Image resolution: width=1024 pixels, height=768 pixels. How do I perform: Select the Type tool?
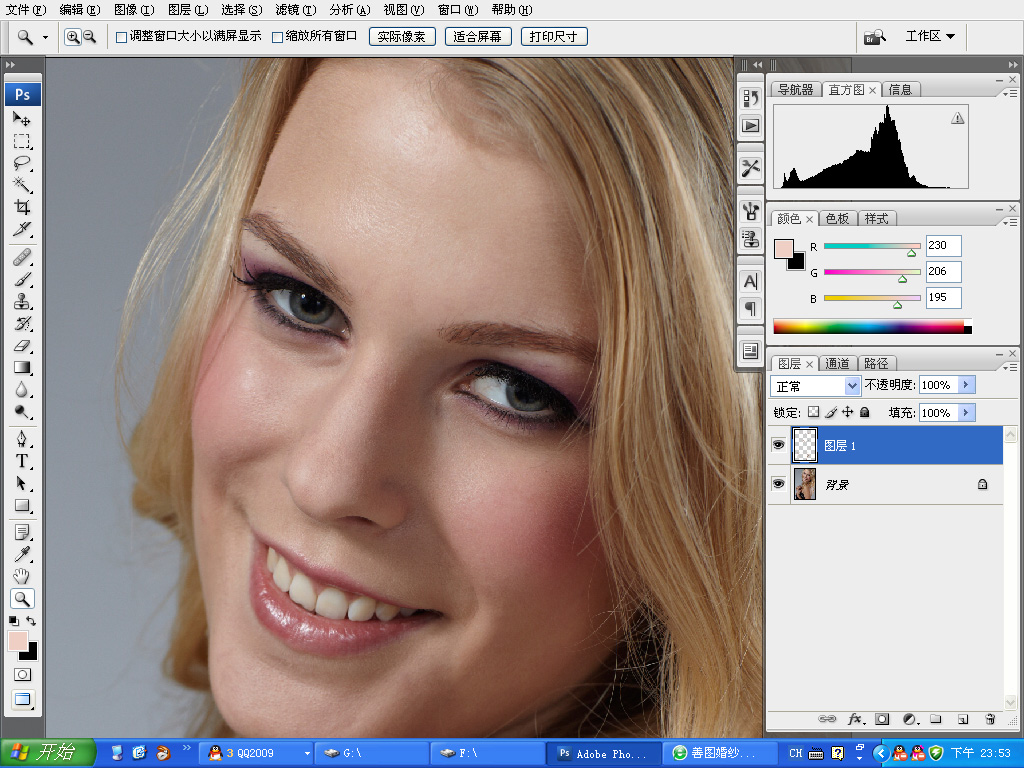coord(22,461)
